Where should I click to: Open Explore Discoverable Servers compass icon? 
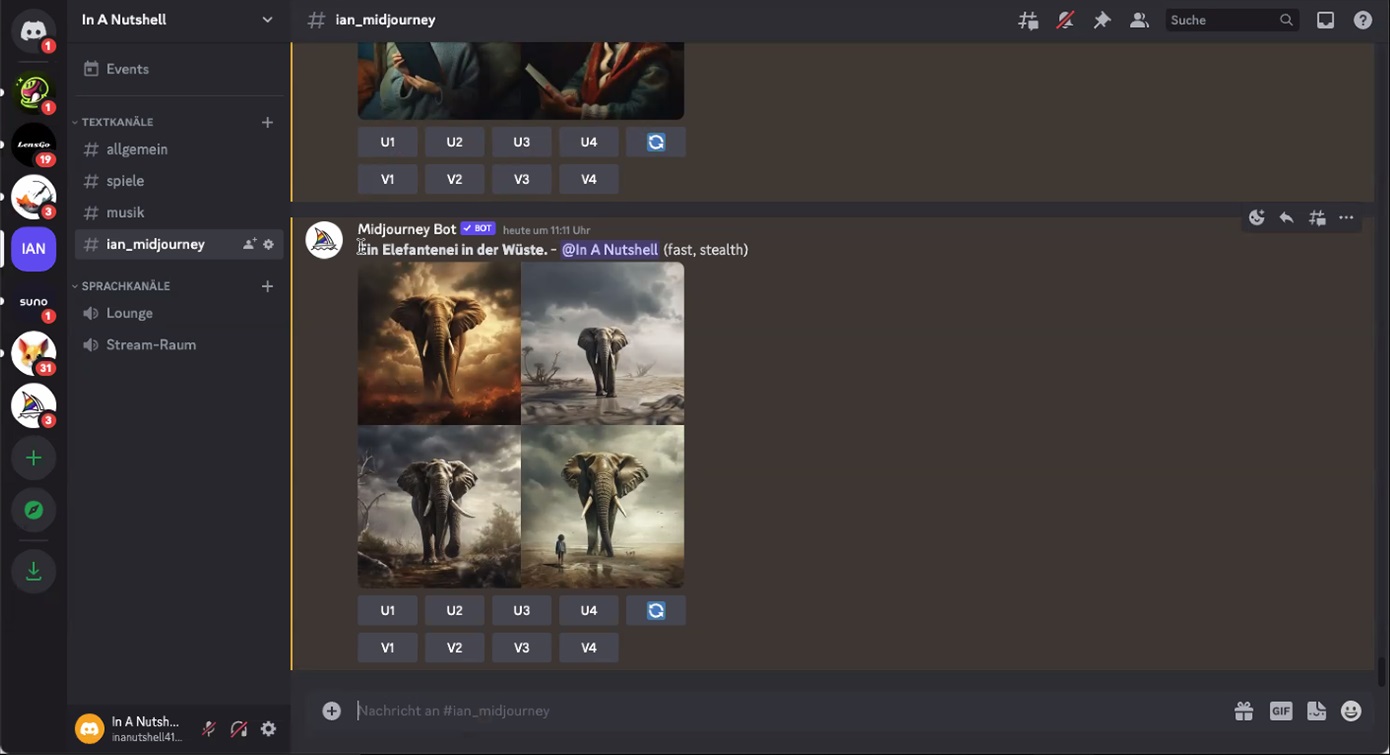tap(33, 510)
